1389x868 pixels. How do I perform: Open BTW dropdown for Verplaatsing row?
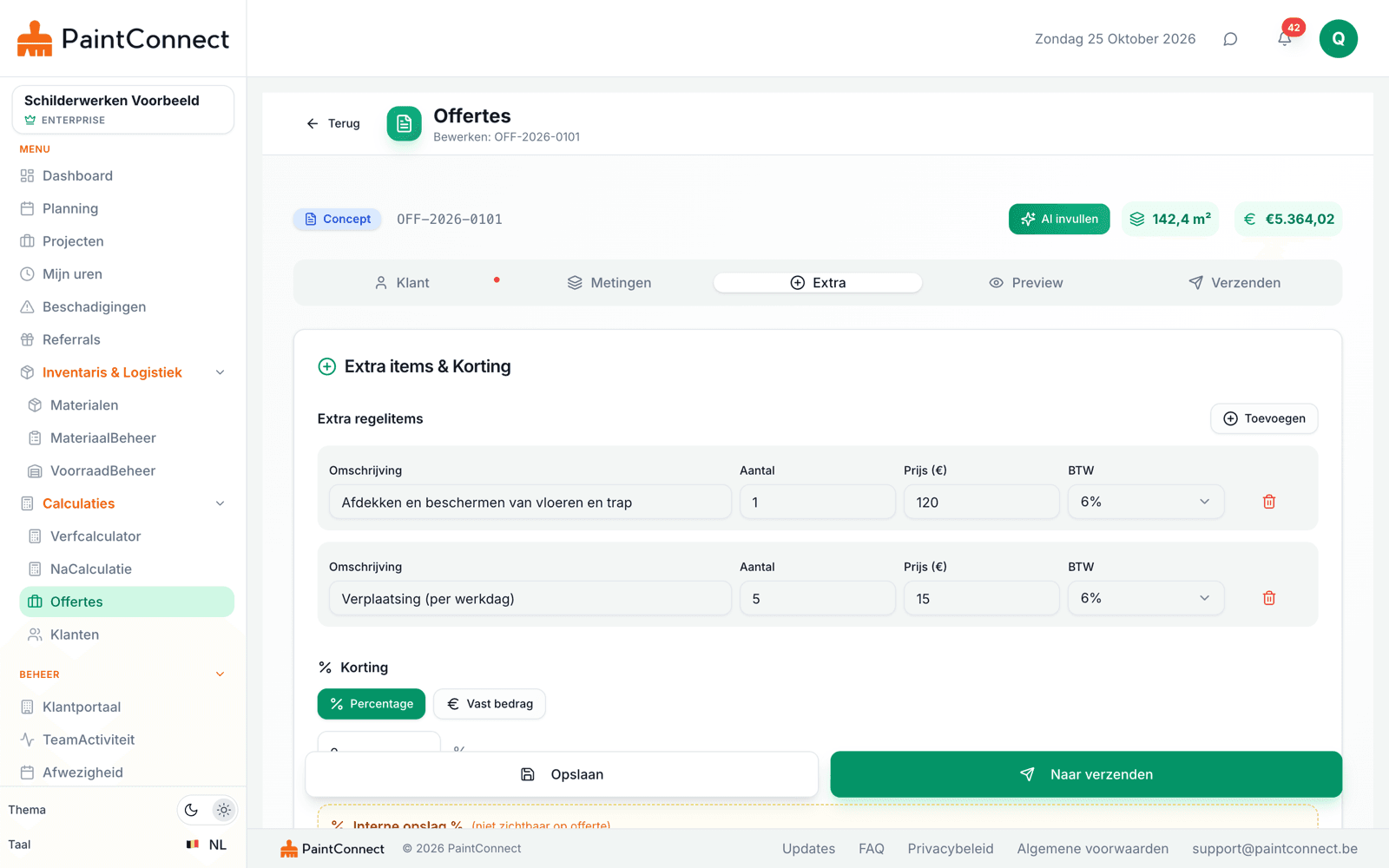click(x=1146, y=598)
